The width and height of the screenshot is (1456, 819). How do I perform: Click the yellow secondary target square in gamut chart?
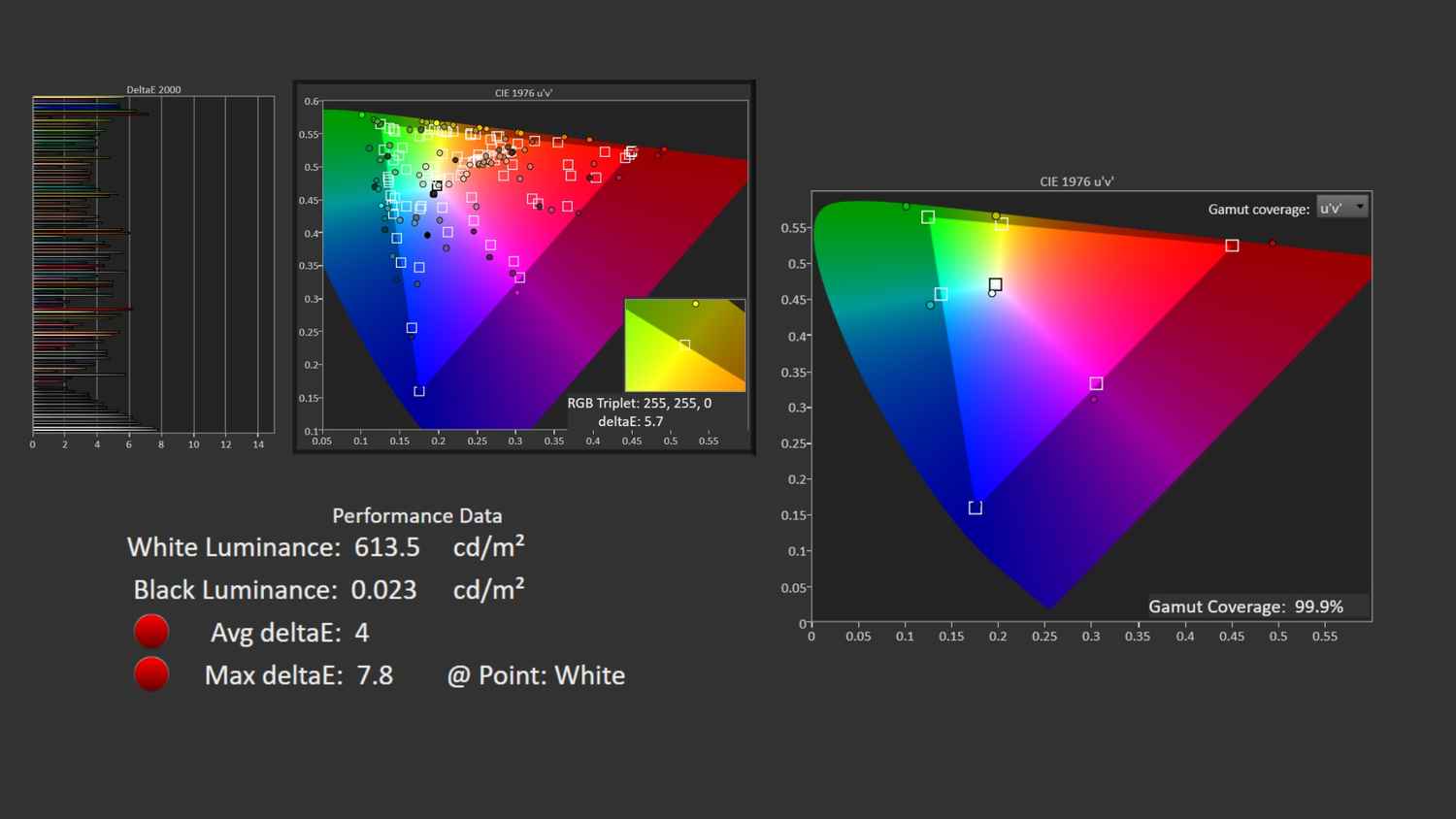(1002, 223)
